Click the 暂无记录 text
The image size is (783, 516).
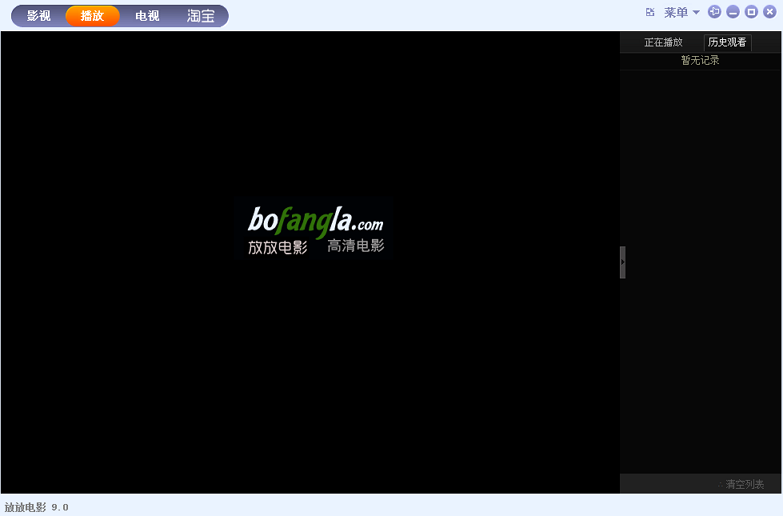click(x=700, y=60)
